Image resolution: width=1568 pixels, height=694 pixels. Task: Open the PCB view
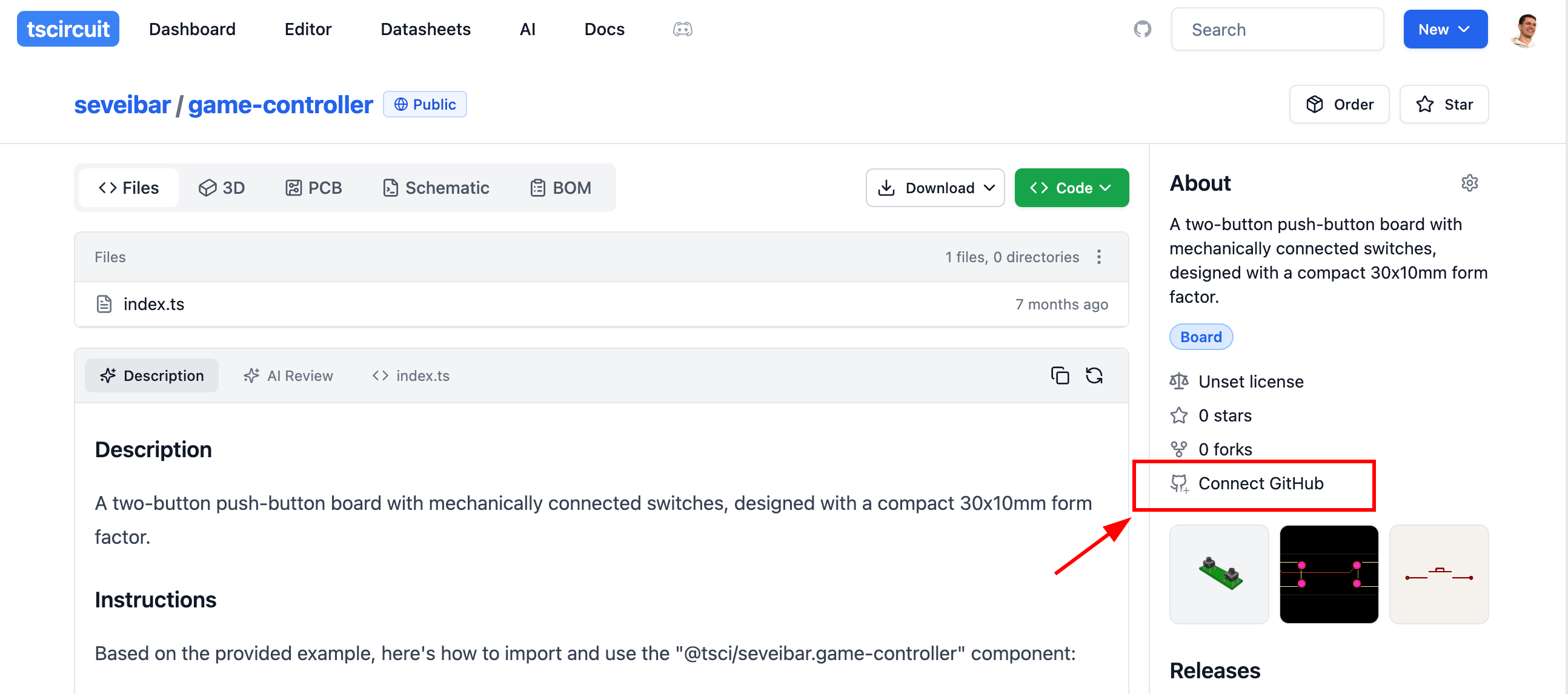(314, 187)
